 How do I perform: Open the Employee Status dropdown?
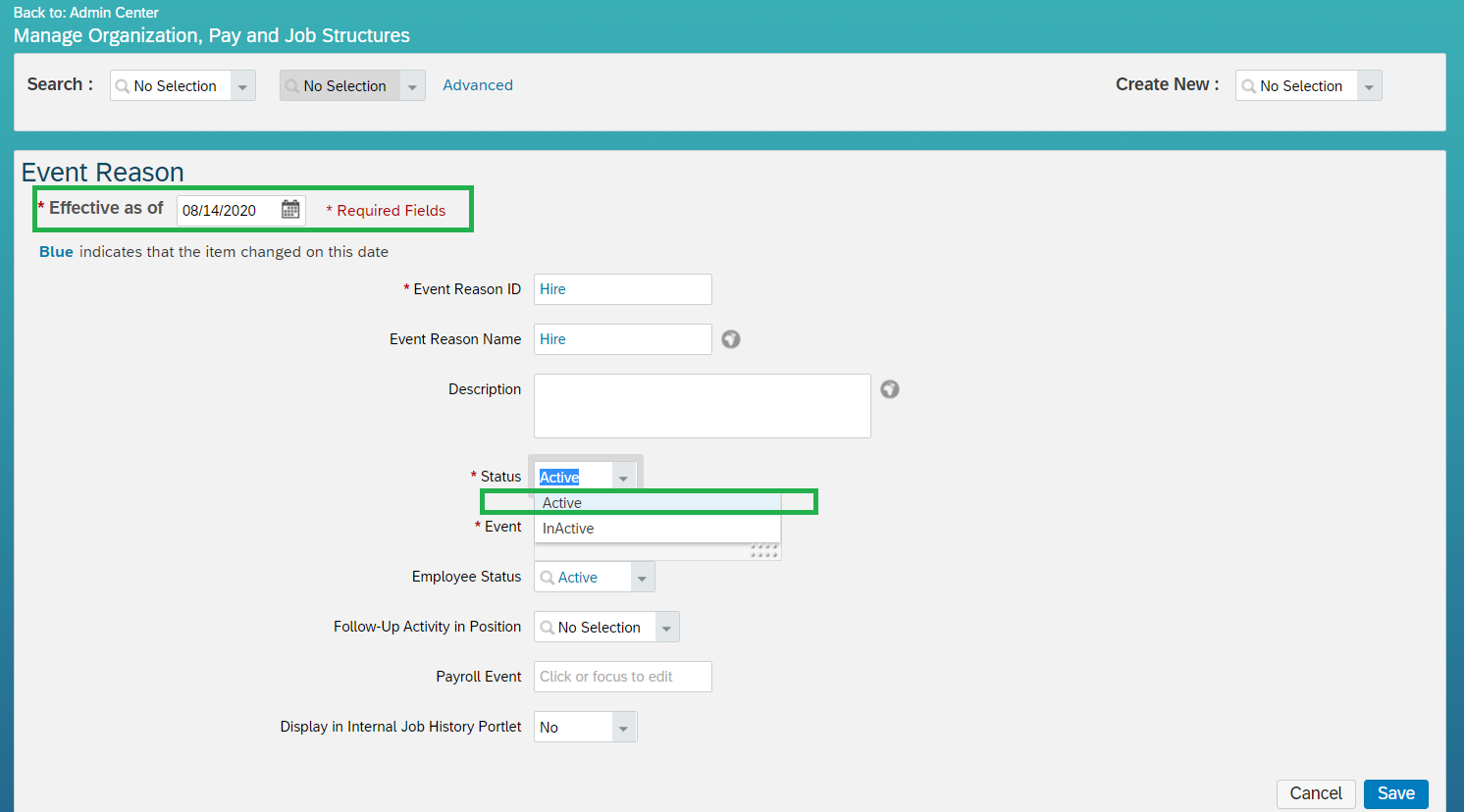click(643, 577)
